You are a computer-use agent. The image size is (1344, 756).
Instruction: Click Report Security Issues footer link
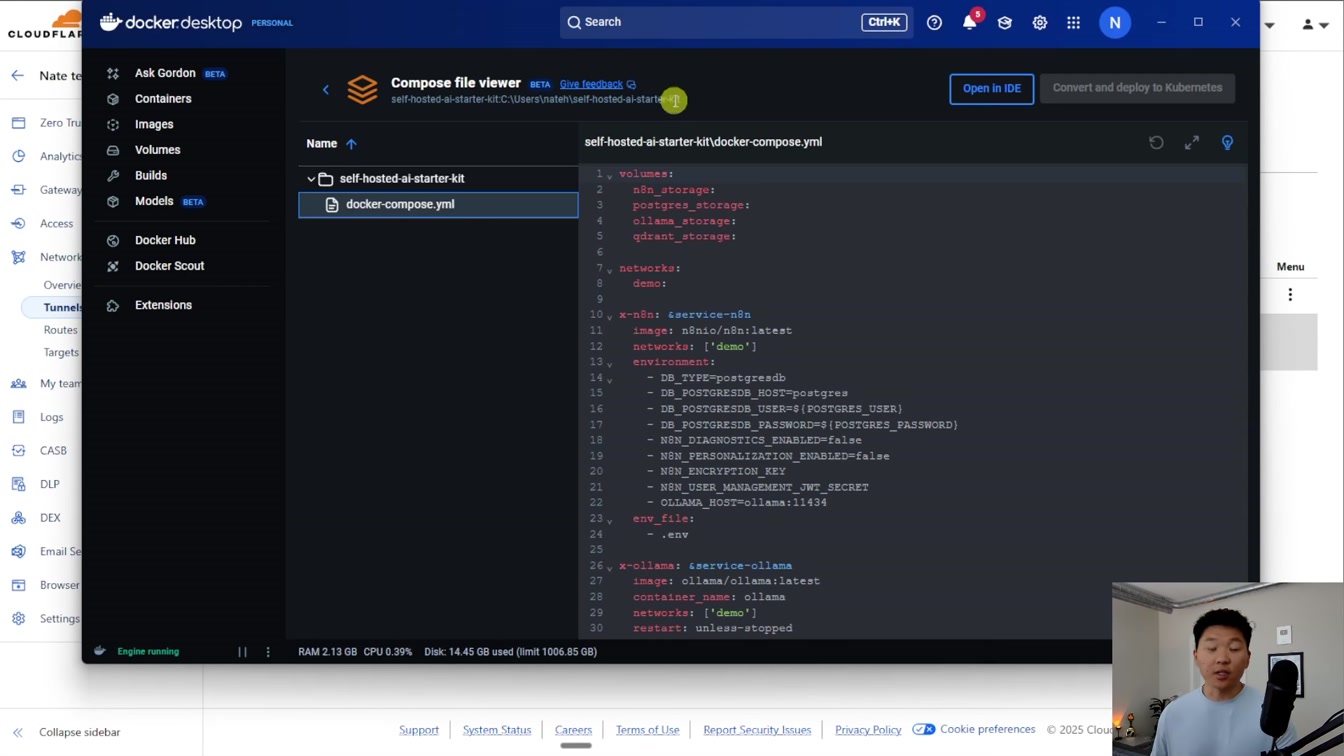click(x=757, y=730)
